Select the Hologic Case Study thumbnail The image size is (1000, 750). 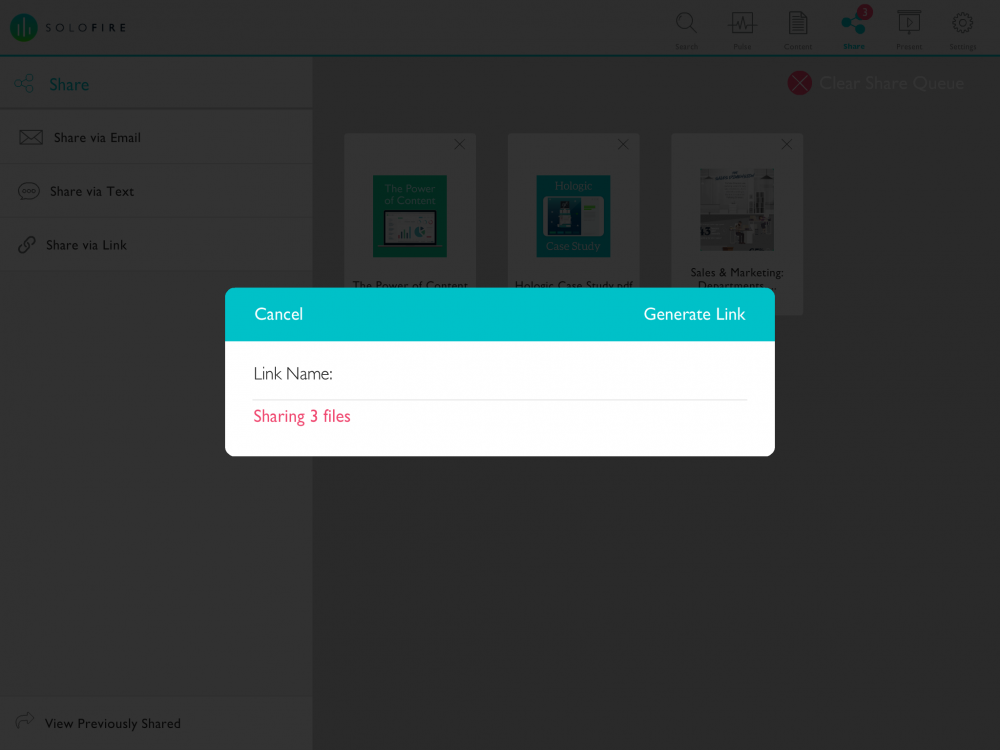(573, 216)
